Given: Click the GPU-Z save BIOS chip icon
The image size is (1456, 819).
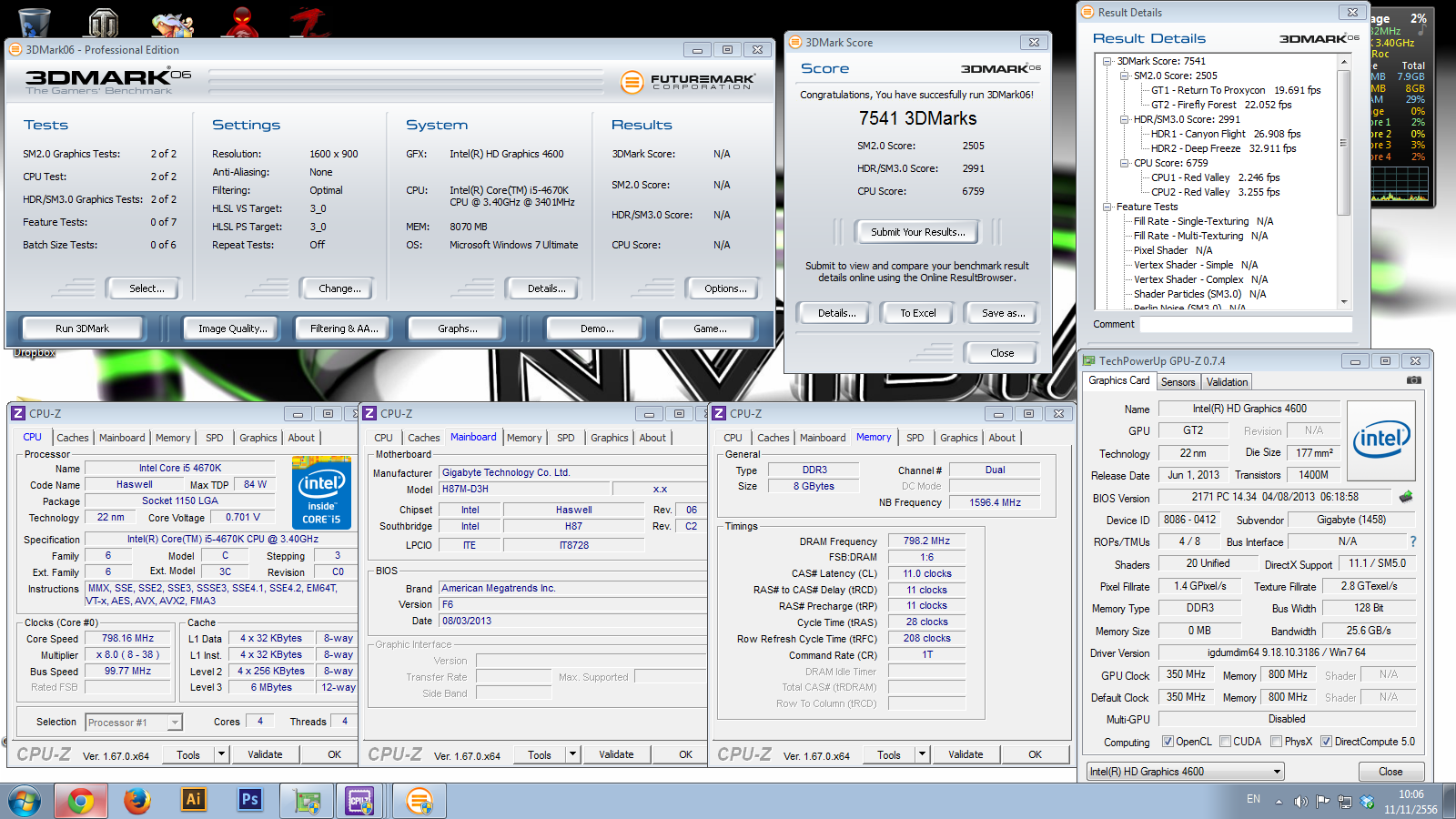Looking at the screenshot, I should point(1406,497).
